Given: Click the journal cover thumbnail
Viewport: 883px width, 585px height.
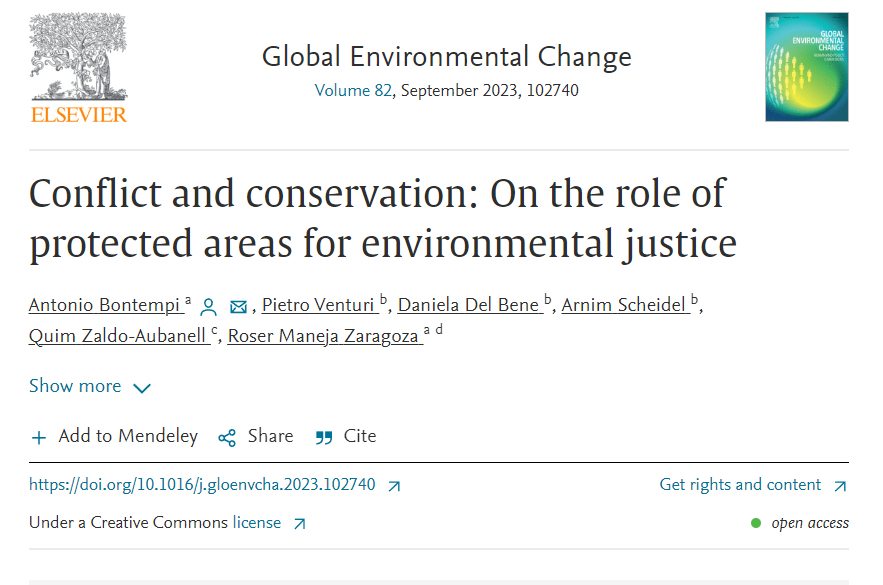Looking at the screenshot, I should (806, 67).
